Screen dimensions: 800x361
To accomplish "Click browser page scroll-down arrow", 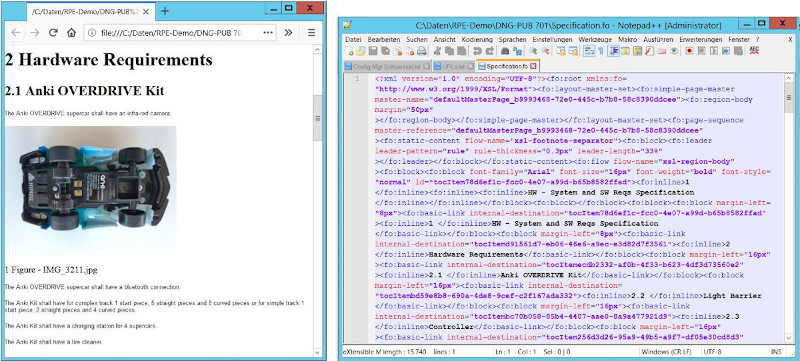I will pyautogui.click(x=318, y=352).
